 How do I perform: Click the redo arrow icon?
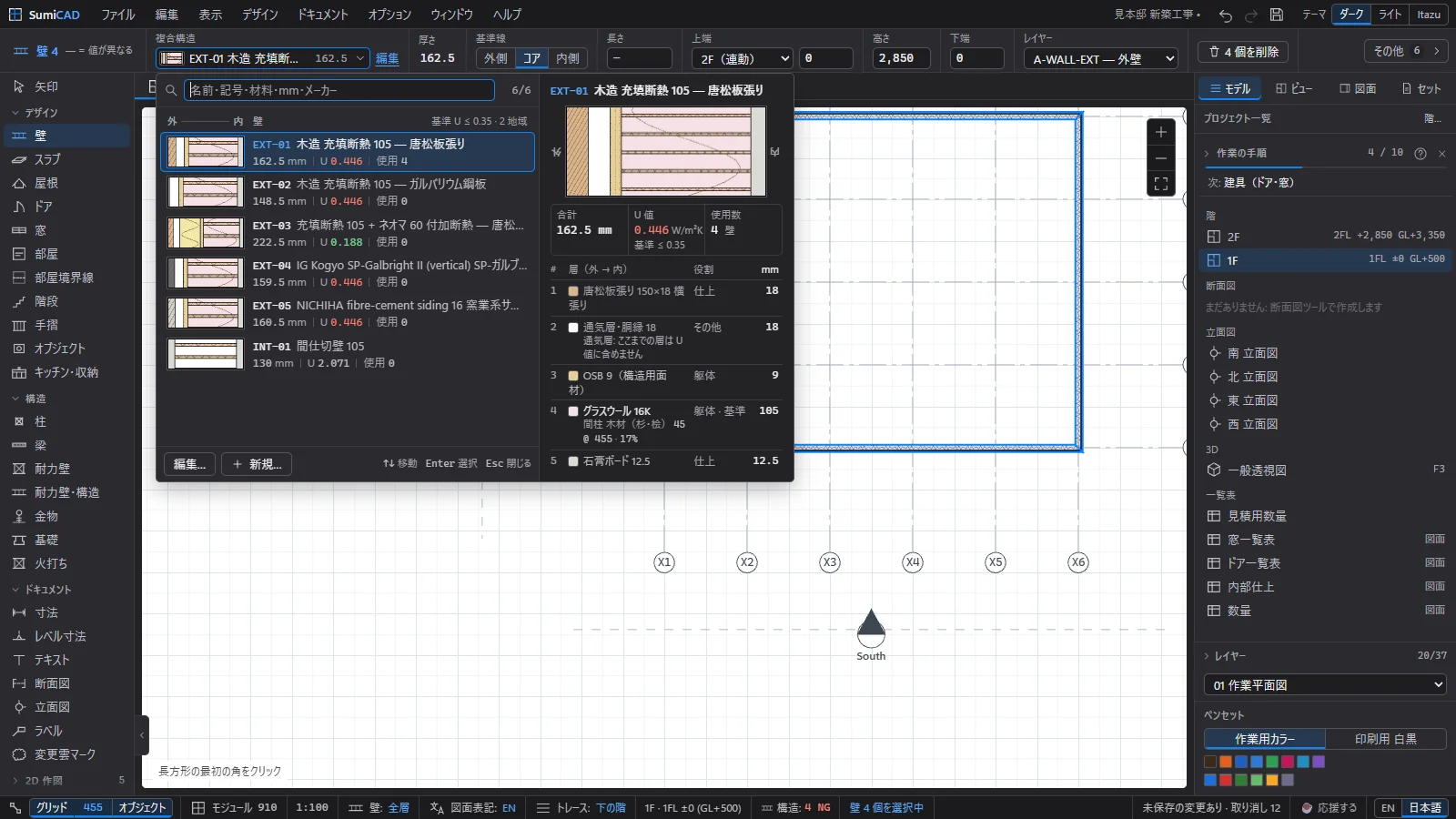click(x=1251, y=15)
